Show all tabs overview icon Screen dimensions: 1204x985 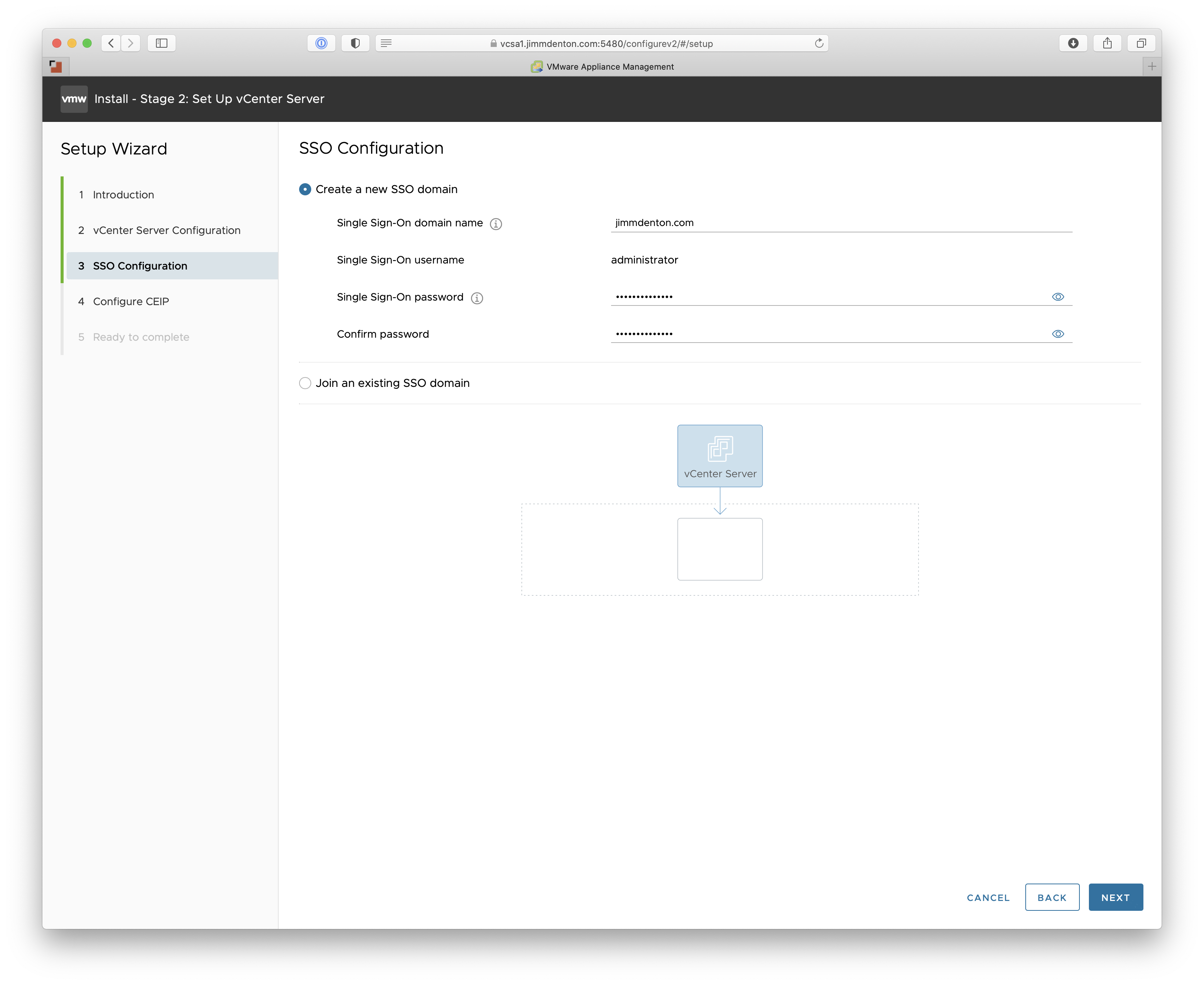click(x=1141, y=43)
